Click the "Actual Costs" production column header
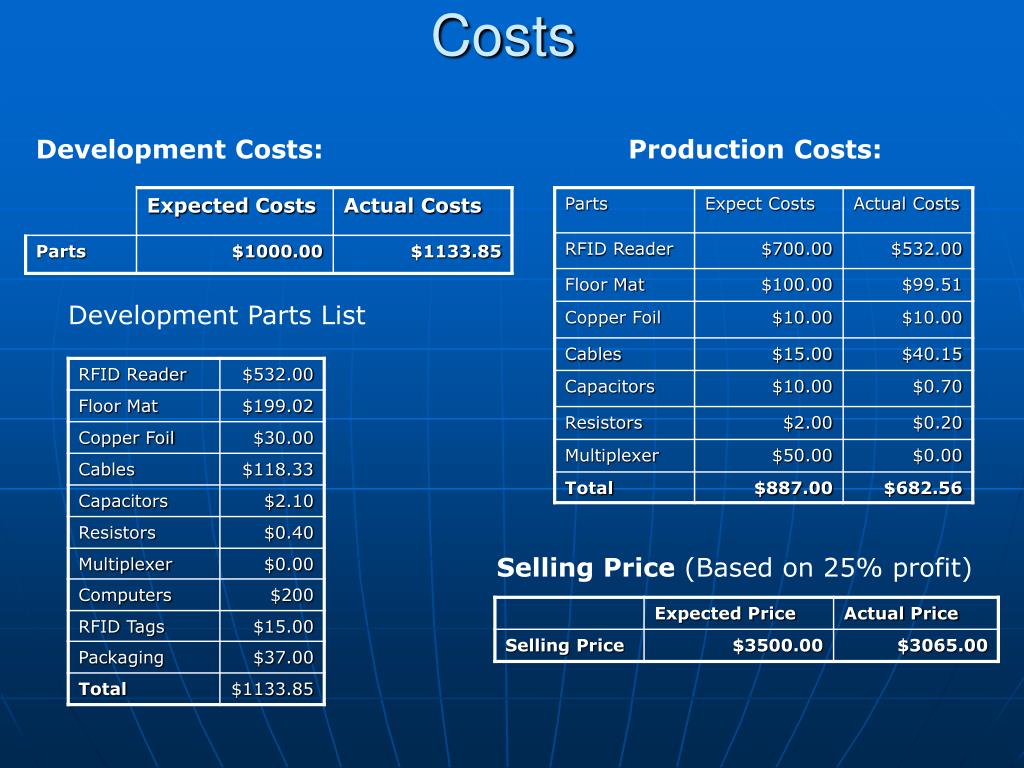The height and width of the screenshot is (768, 1024). (x=906, y=204)
